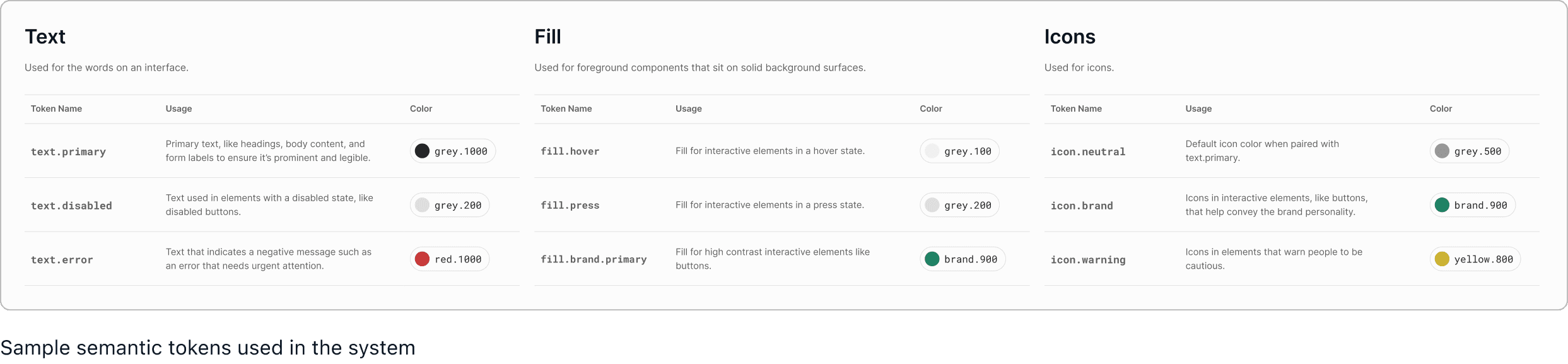Select the text.error token name
The width and height of the screenshot is (1568, 364).
tap(62, 260)
